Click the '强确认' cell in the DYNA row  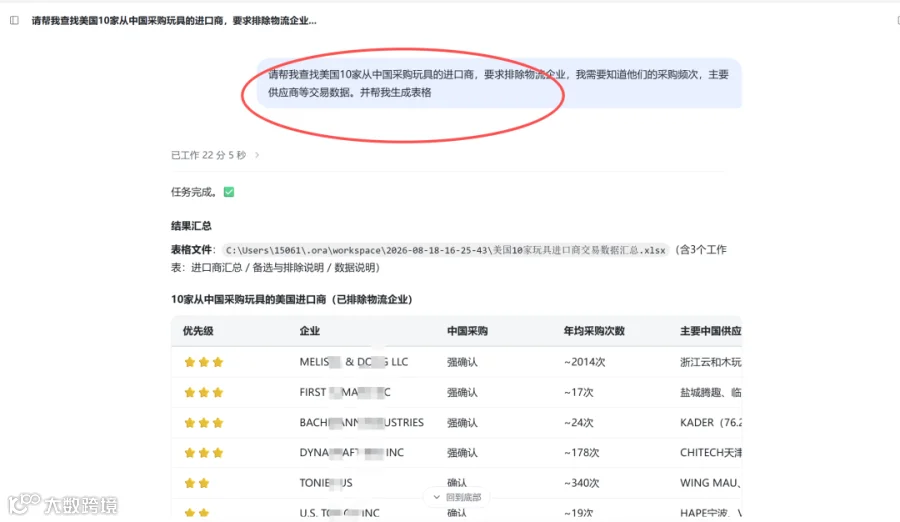[x=462, y=453]
